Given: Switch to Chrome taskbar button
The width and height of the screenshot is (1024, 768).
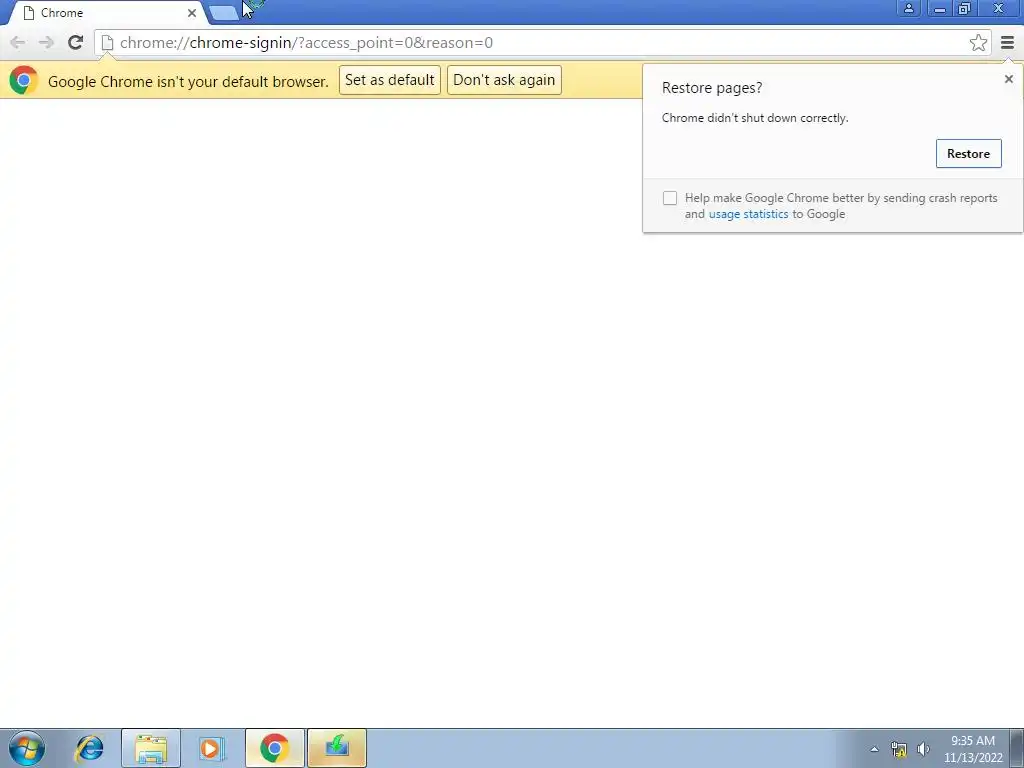Looking at the screenshot, I should pos(275,748).
